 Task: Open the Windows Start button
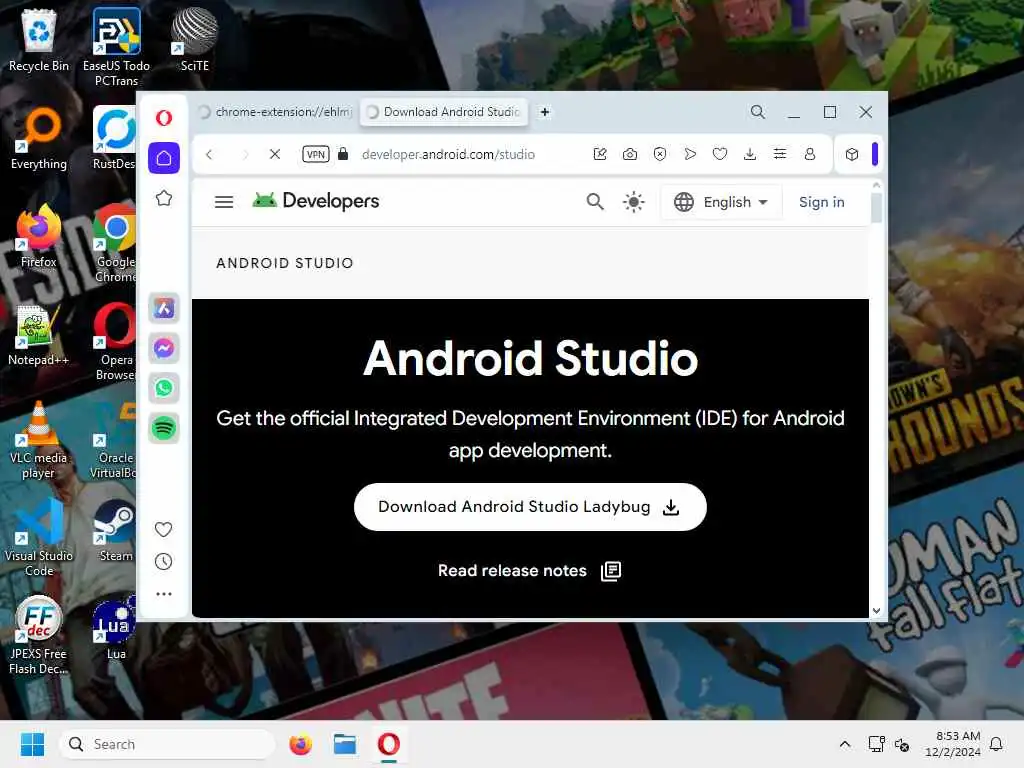click(x=33, y=744)
